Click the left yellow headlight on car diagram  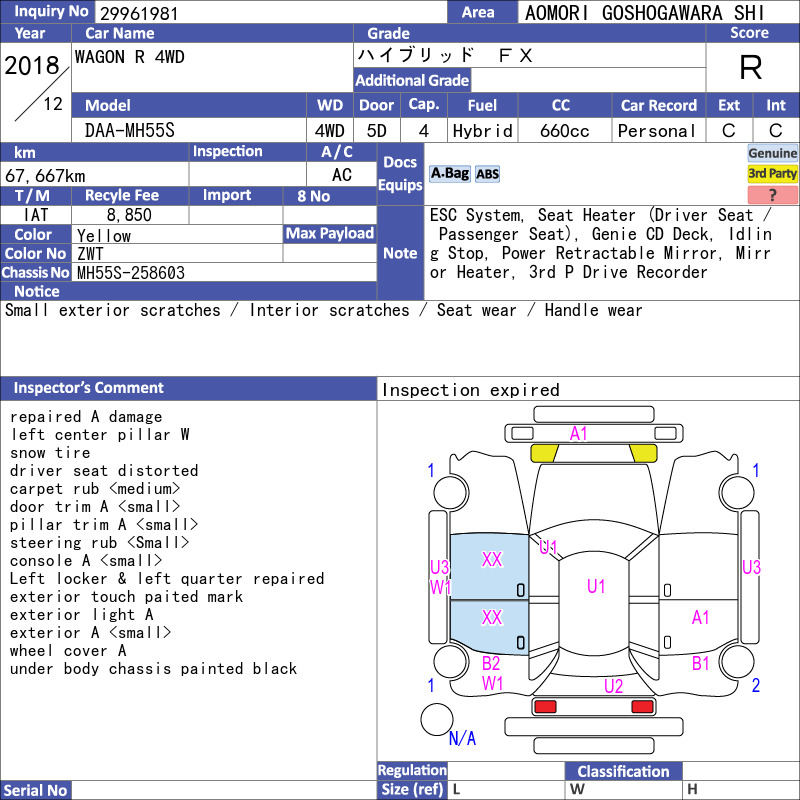pyautogui.click(x=544, y=453)
